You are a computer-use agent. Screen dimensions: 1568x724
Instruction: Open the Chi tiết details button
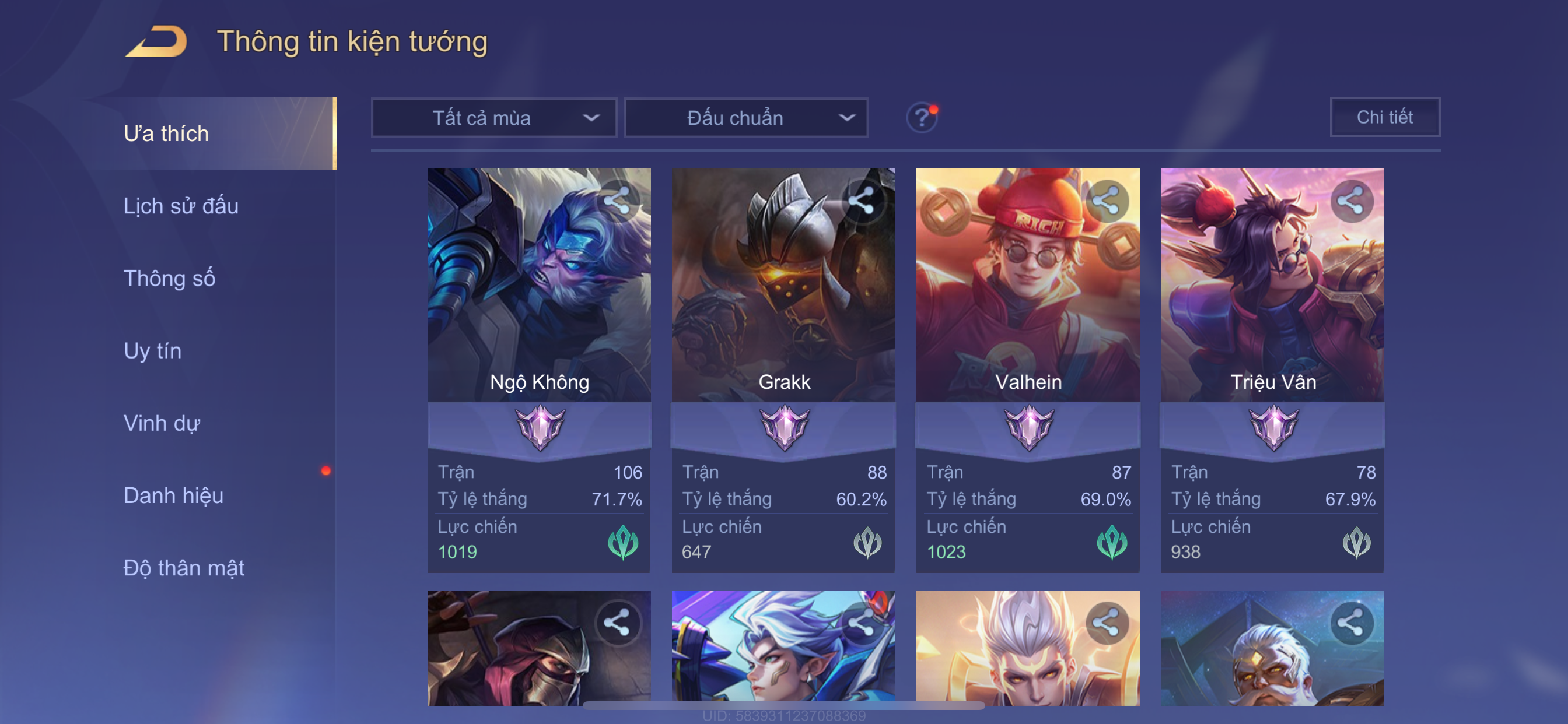[1385, 117]
